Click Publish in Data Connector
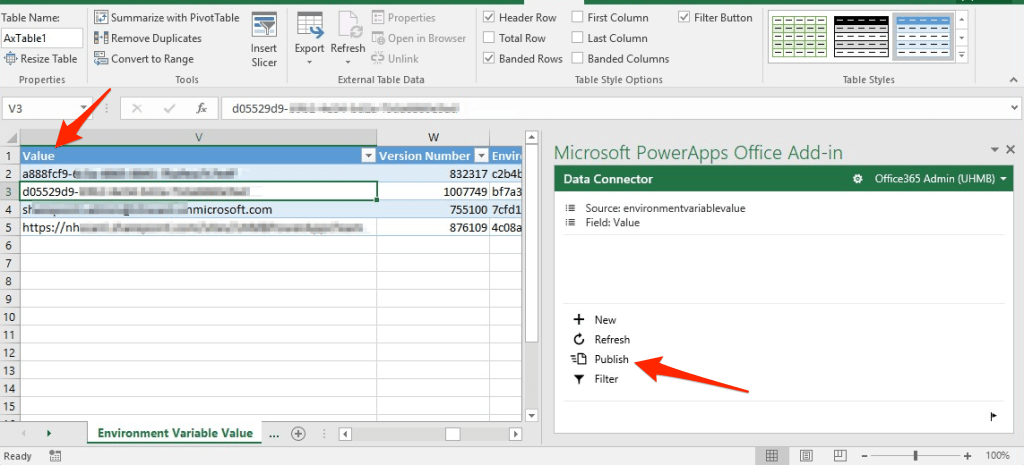The height and width of the screenshot is (465, 1024). click(x=600, y=359)
